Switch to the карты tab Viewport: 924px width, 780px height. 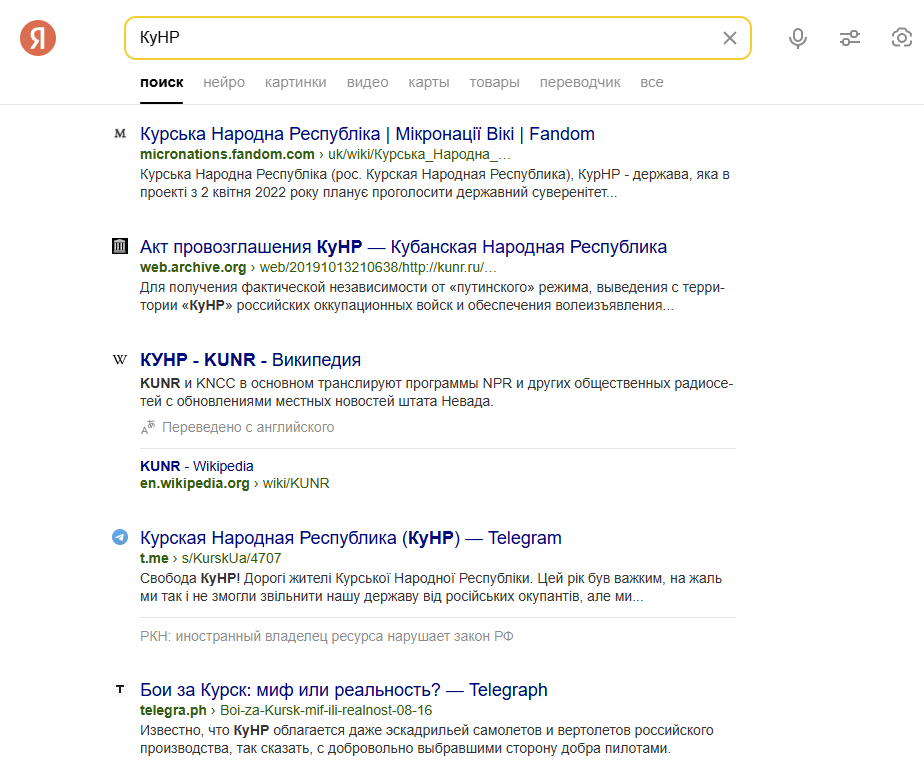428,82
